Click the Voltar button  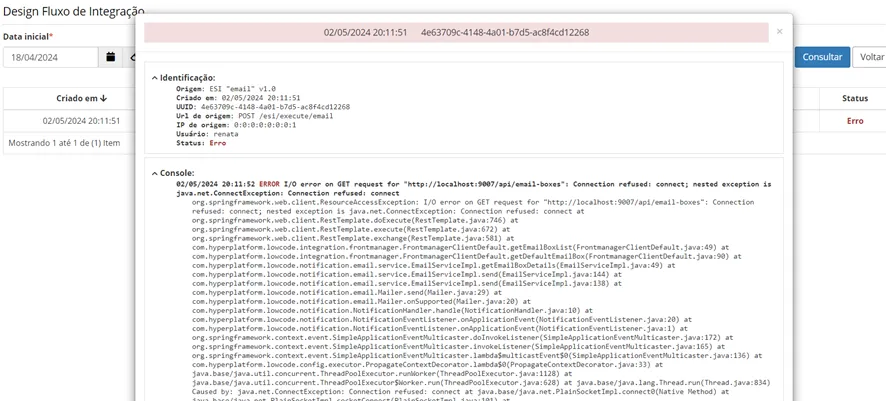(x=870, y=57)
